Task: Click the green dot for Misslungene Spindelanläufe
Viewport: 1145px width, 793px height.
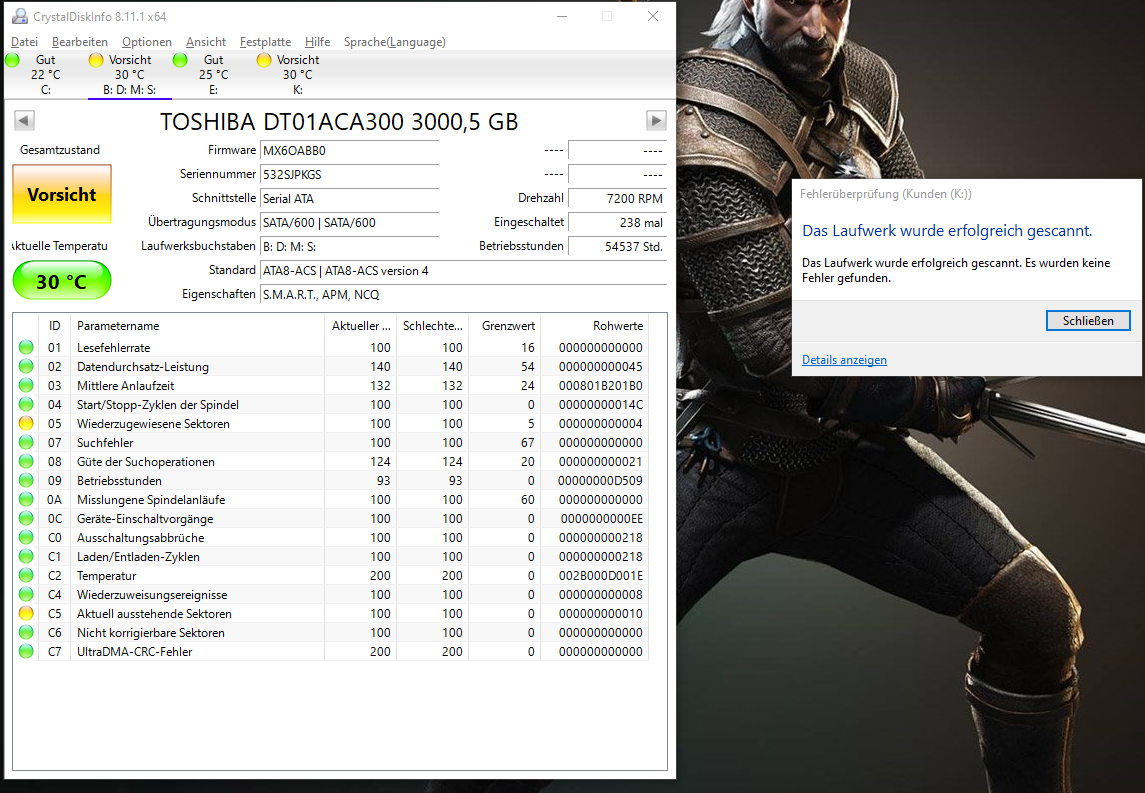Action: [26, 499]
